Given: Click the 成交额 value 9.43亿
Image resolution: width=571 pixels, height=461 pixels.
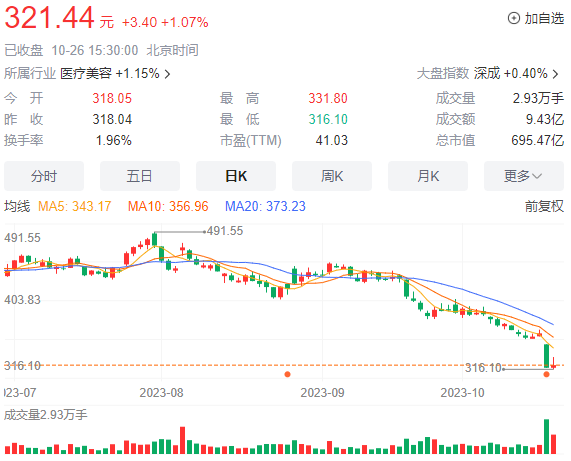Looking at the screenshot, I should (x=545, y=119).
